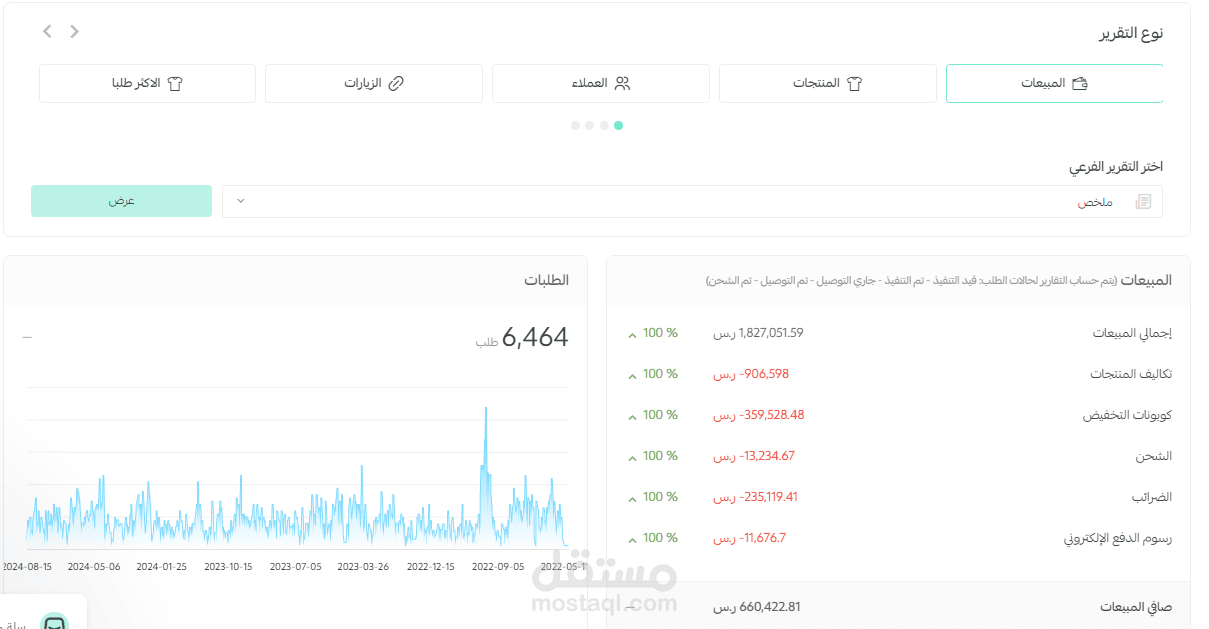Screen dimensions: 1209x629
Task: Go to next report types with right chevron
Action: point(74,31)
